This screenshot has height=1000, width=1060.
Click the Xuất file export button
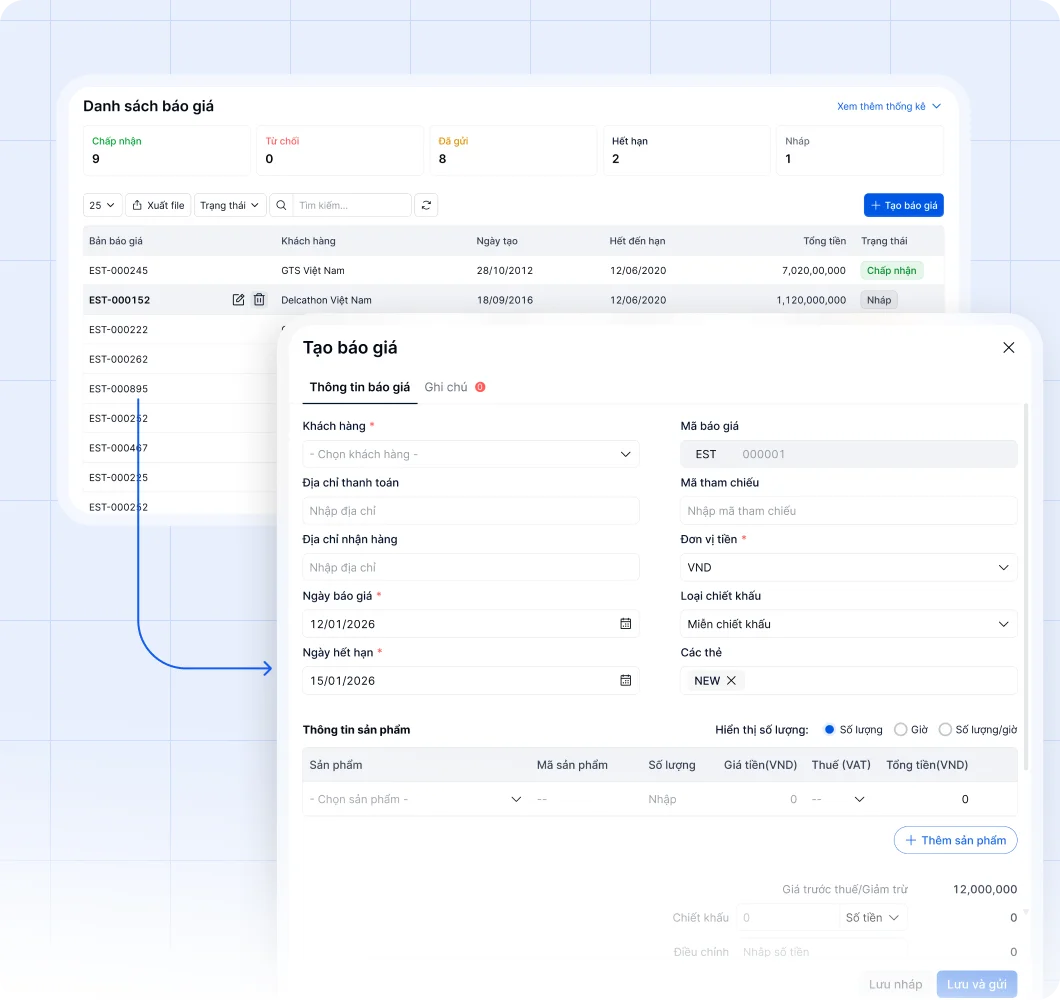158,205
